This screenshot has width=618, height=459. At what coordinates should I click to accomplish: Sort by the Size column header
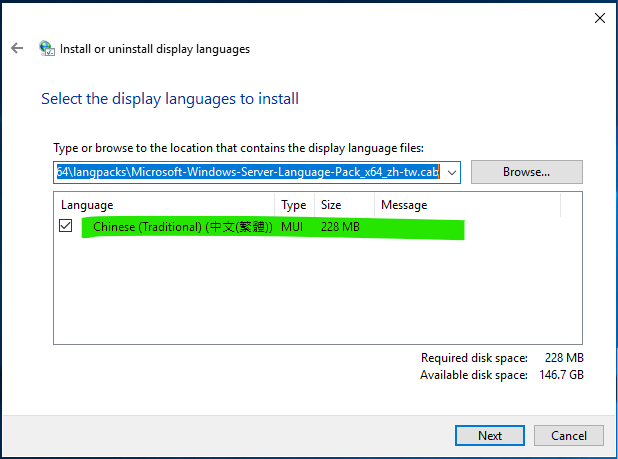click(x=344, y=205)
